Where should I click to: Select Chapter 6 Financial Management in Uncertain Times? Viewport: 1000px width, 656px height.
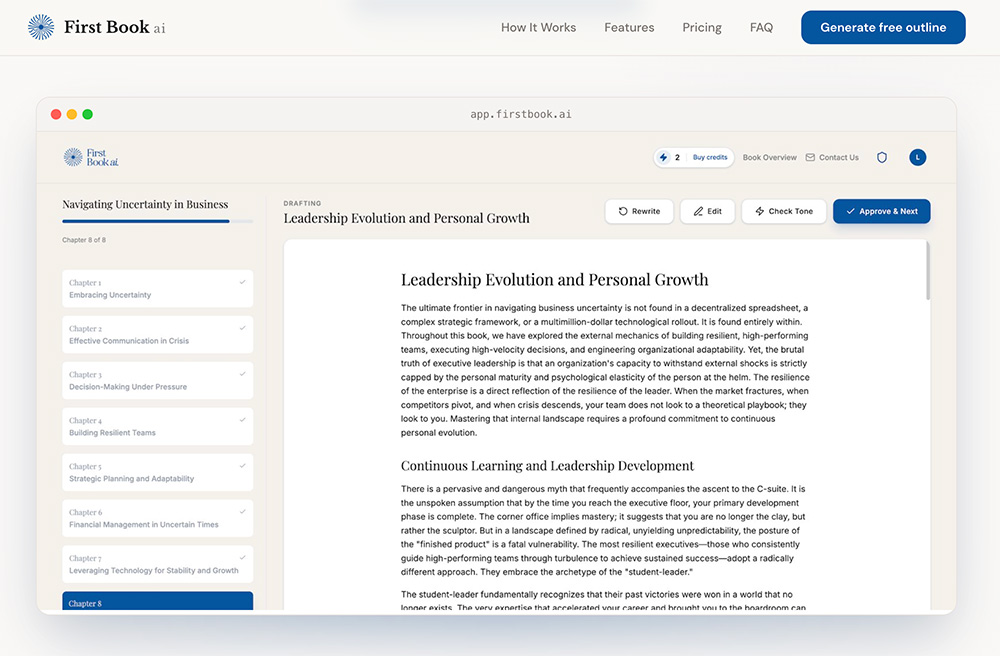[158, 518]
